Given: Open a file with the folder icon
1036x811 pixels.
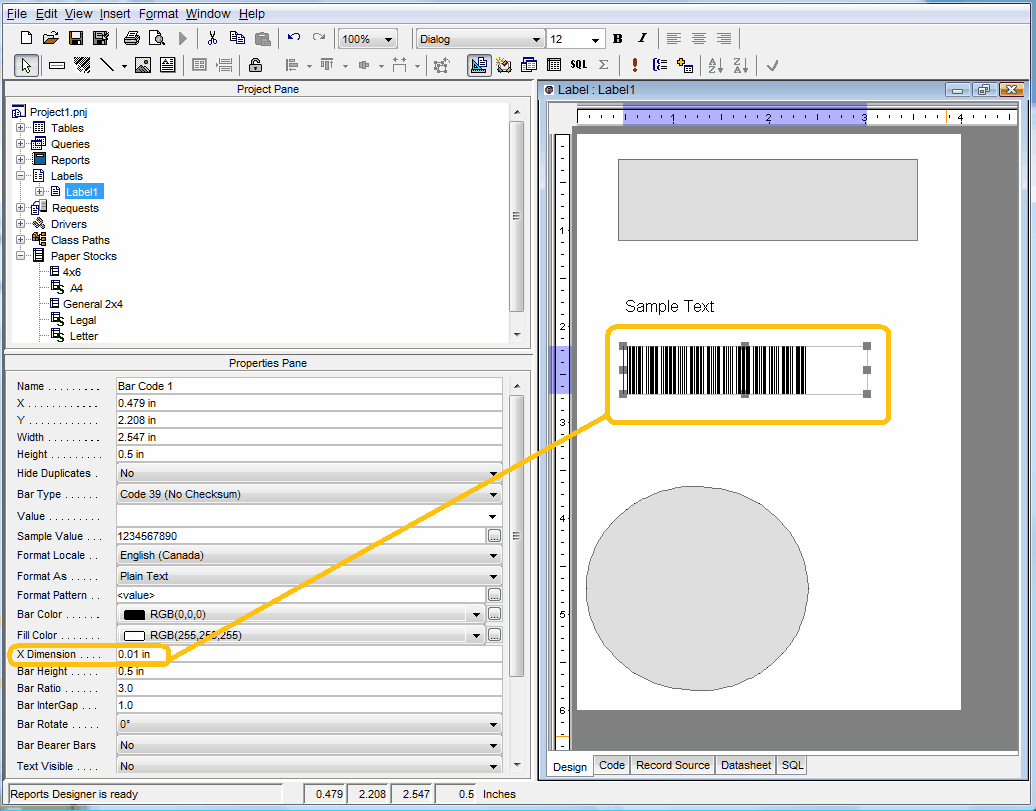Looking at the screenshot, I should (x=51, y=38).
